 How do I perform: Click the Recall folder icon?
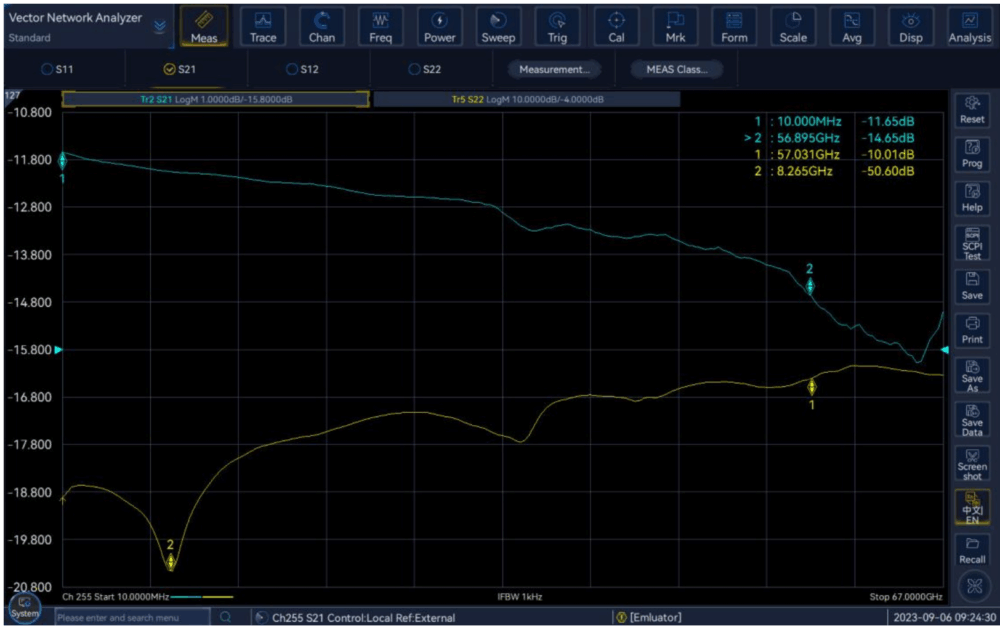point(971,550)
